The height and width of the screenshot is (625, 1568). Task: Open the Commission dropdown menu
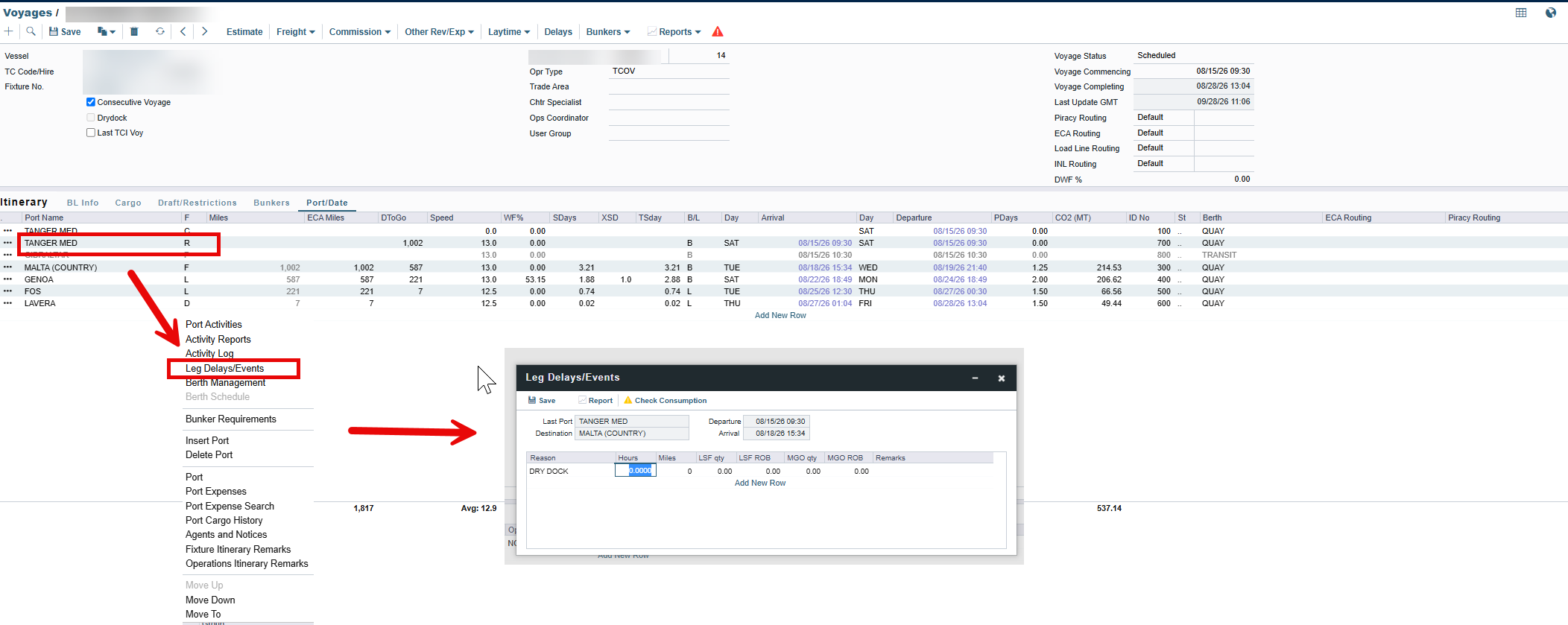(360, 31)
